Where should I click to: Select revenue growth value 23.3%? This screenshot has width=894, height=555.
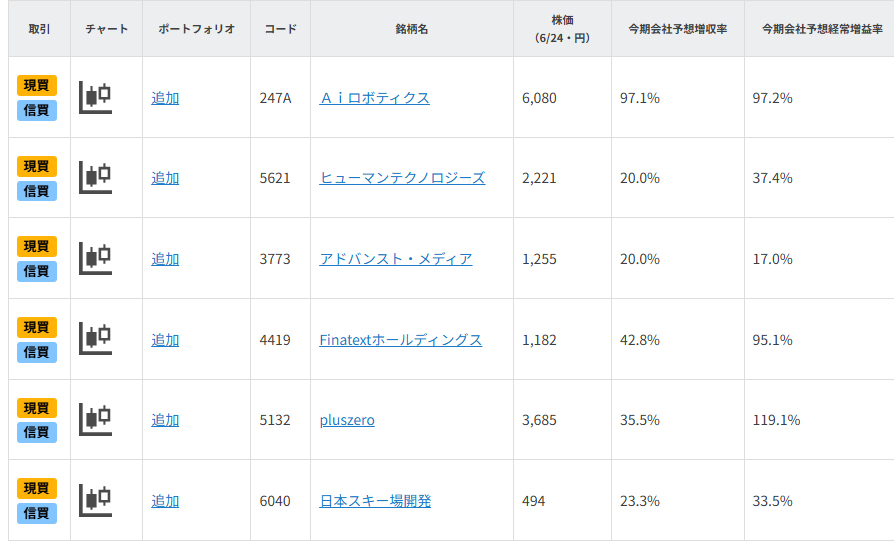click(640, 501)
